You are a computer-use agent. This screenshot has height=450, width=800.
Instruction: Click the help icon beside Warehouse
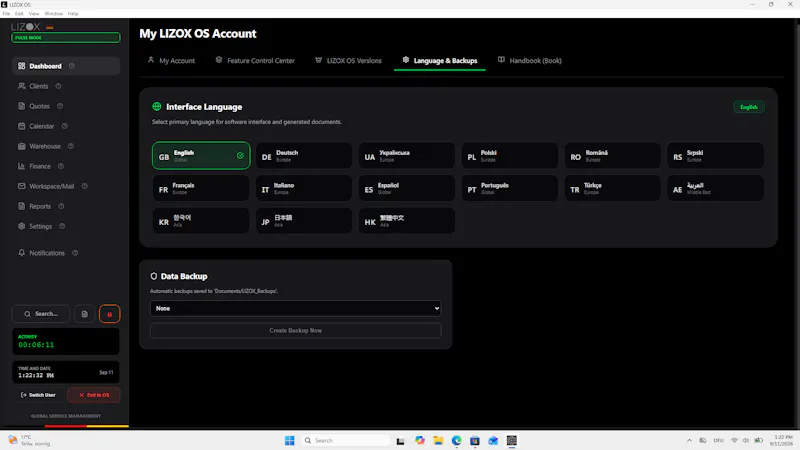[71, 146]
